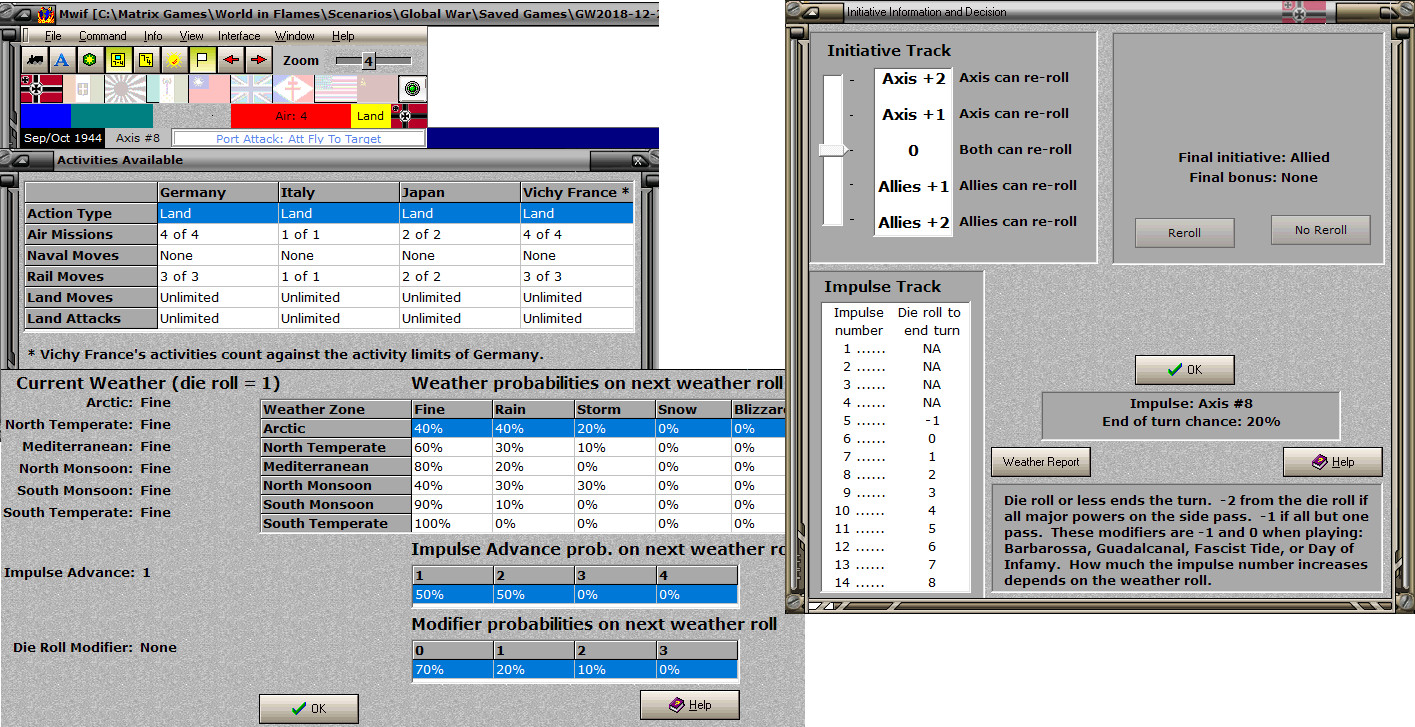The width and height of the screenshot is (1415, 727).
Task: Click the Land Attacks row header
Action: click(x=91, y=318)
